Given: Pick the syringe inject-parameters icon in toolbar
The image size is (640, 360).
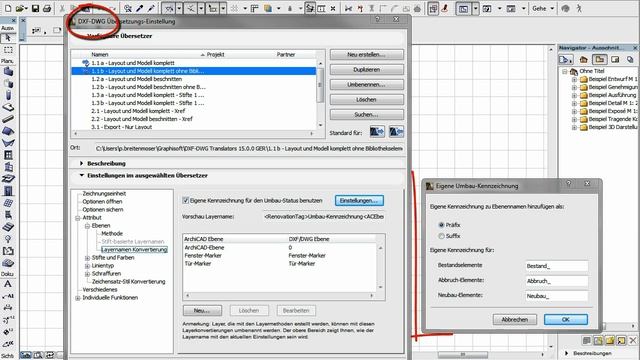Looking at the screenshot, I should 151,8.
